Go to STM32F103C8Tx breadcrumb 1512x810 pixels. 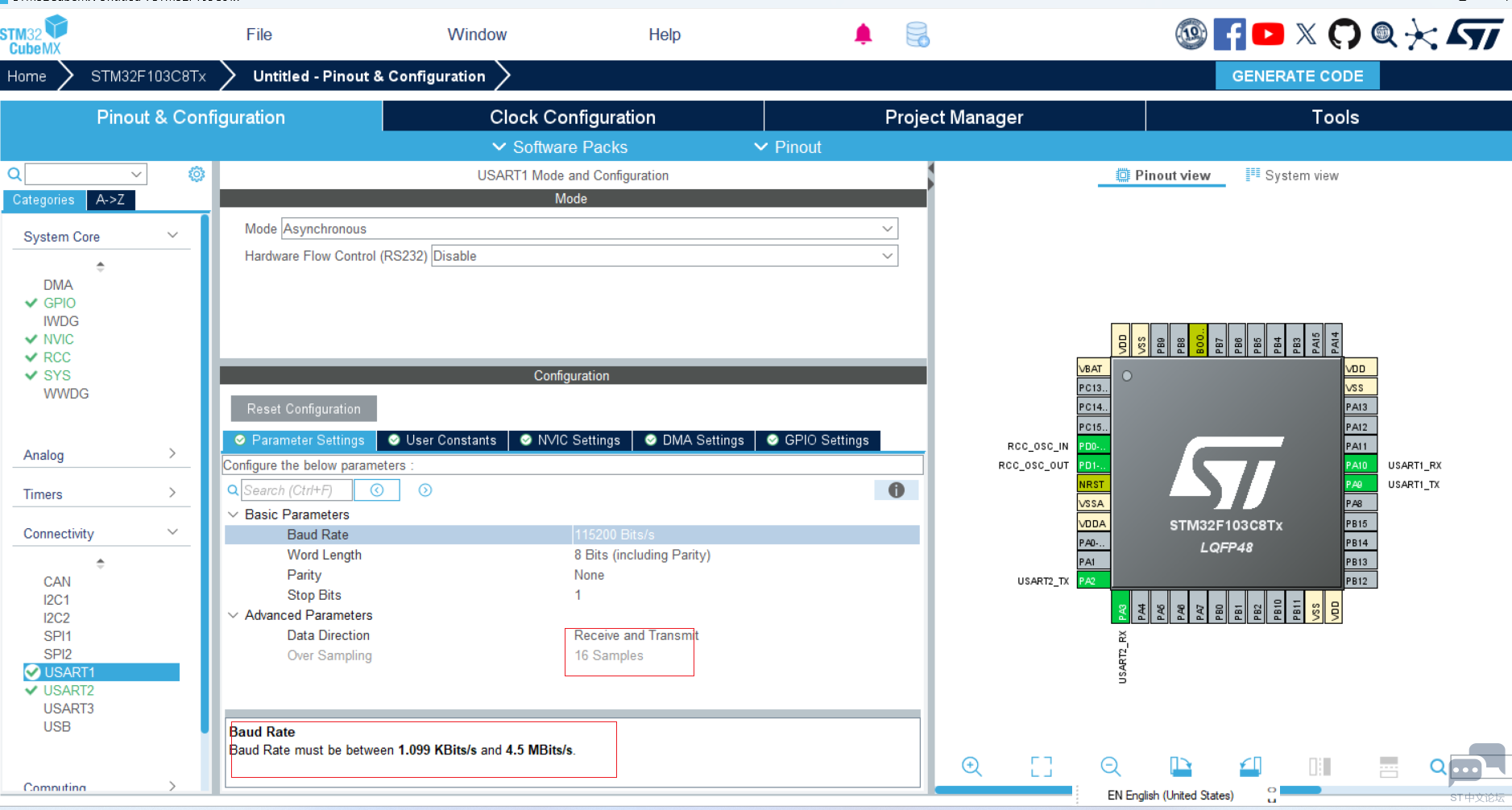click(x=148, y=76)
